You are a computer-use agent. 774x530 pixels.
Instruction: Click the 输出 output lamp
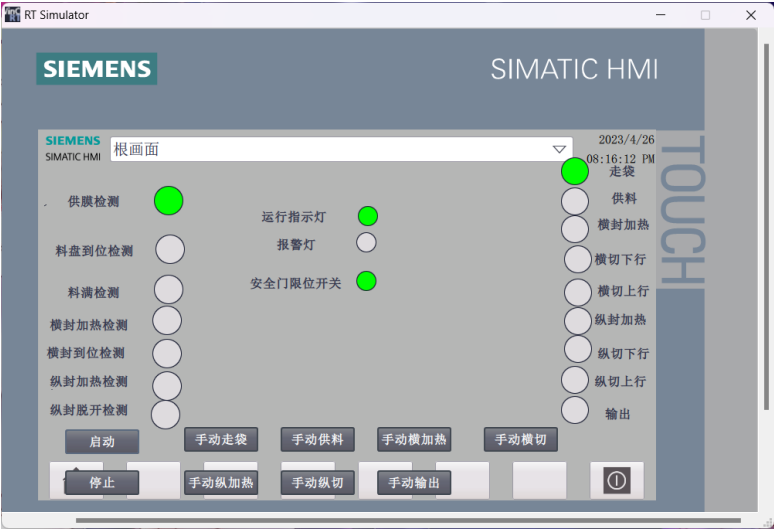(x=575, y=410)
